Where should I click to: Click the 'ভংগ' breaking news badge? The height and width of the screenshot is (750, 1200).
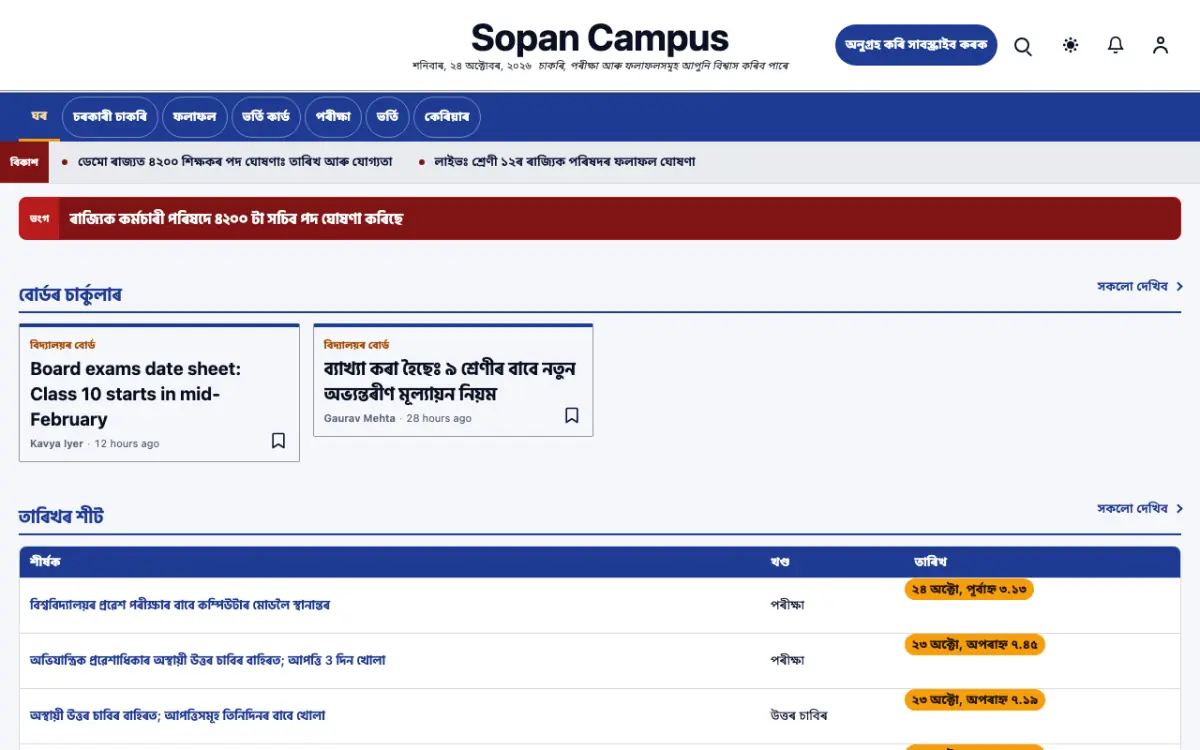pos(40,218)
